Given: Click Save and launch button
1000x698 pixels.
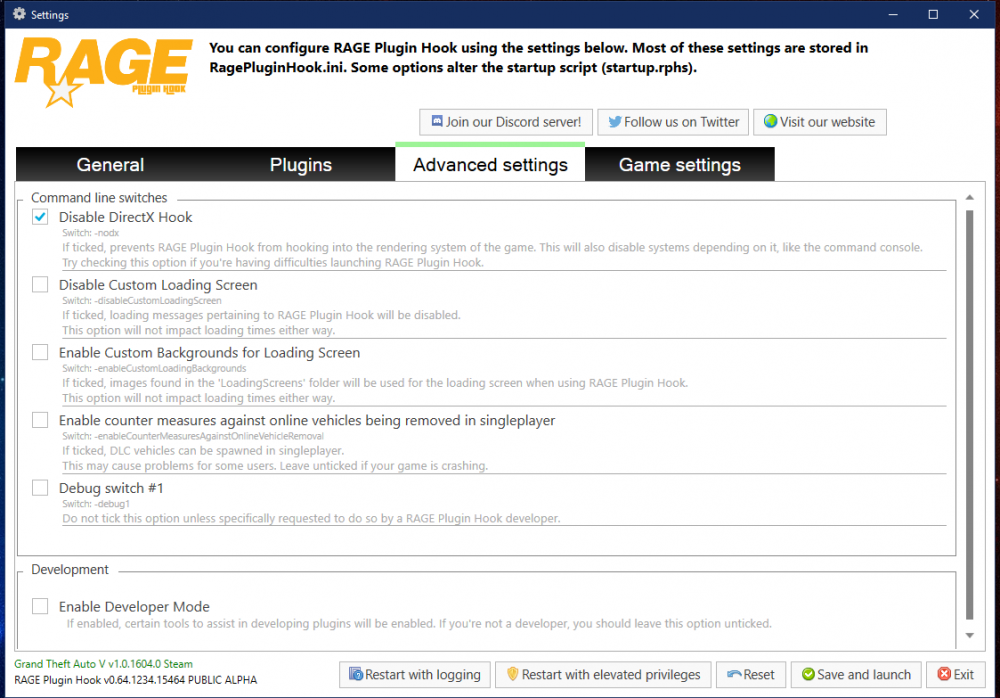Looking at the screenshot, I should [856, 674].
